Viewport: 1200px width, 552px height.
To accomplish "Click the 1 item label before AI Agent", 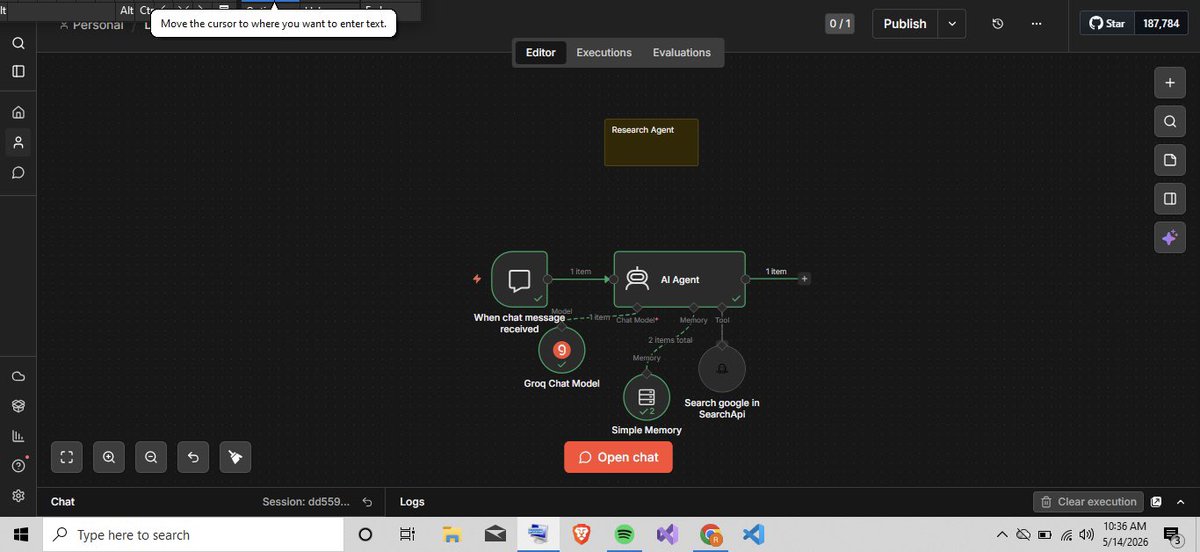I will [x=581, y=272].
